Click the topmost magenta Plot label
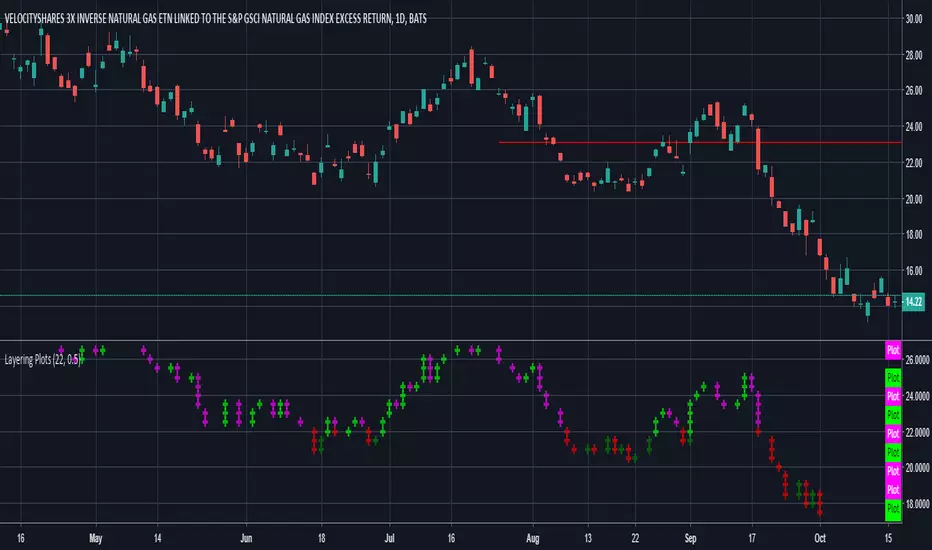932x550 pixels. tap(893, 351)
